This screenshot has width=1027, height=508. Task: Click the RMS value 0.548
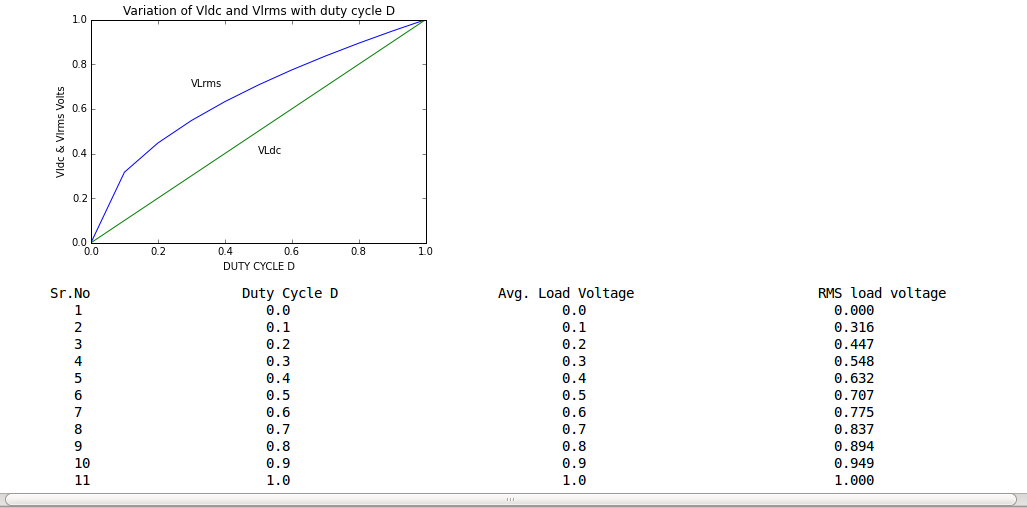coord(854,361)
